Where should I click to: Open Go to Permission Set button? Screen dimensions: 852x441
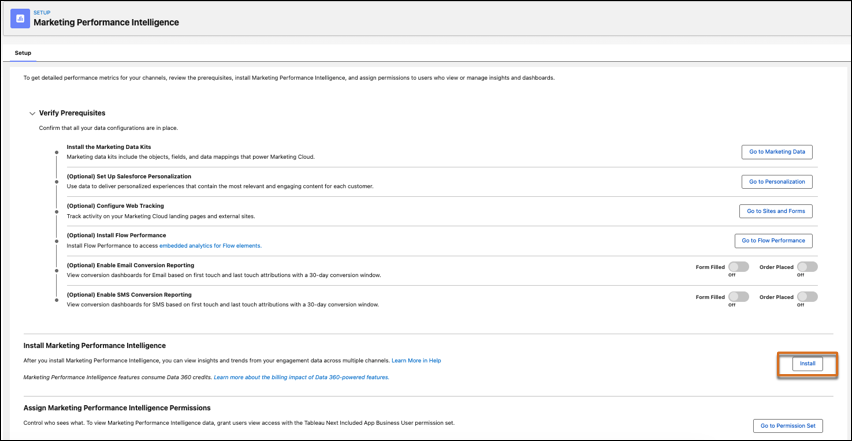(x=788, y=426)
